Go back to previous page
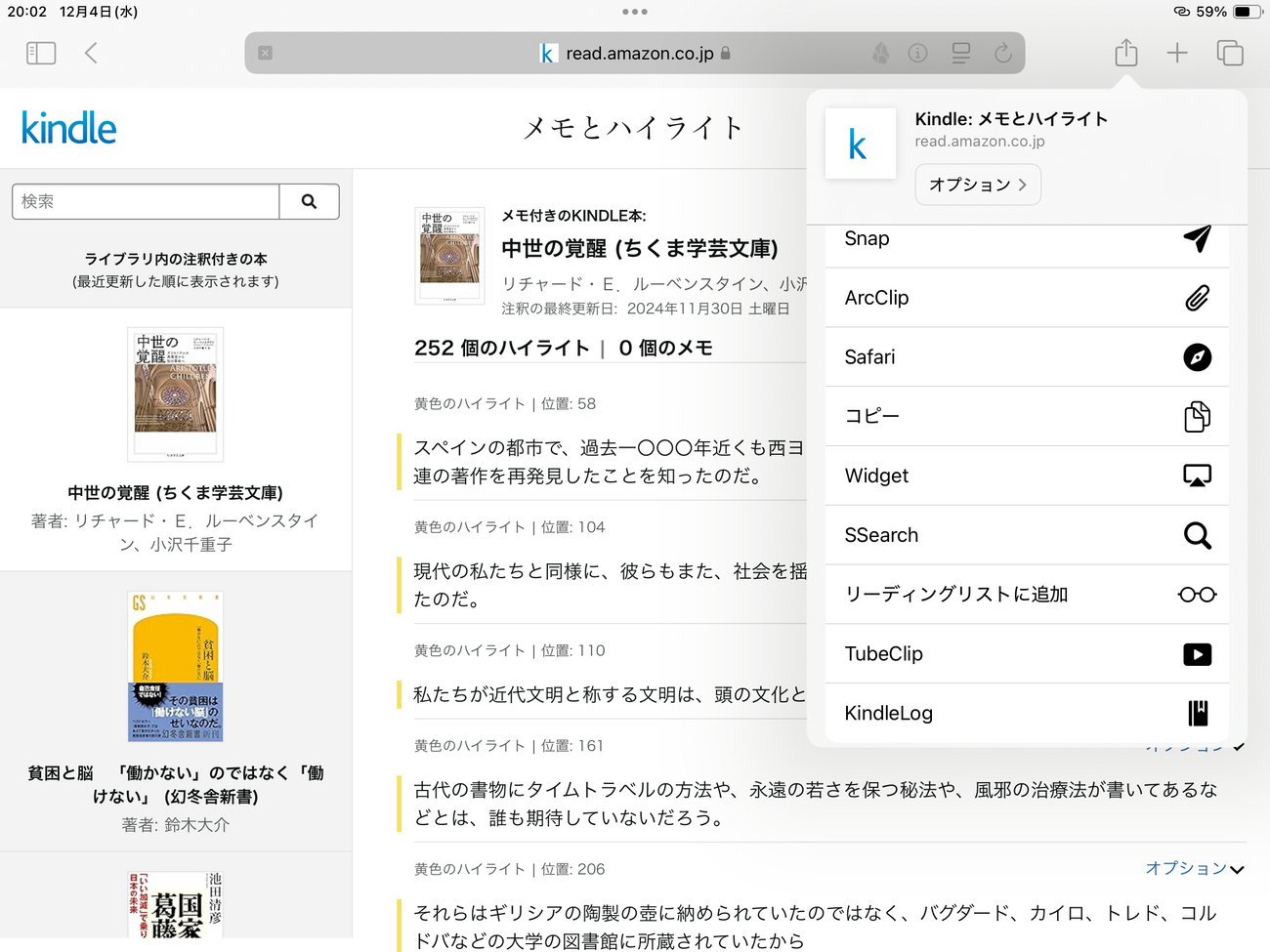 (91, 53)
